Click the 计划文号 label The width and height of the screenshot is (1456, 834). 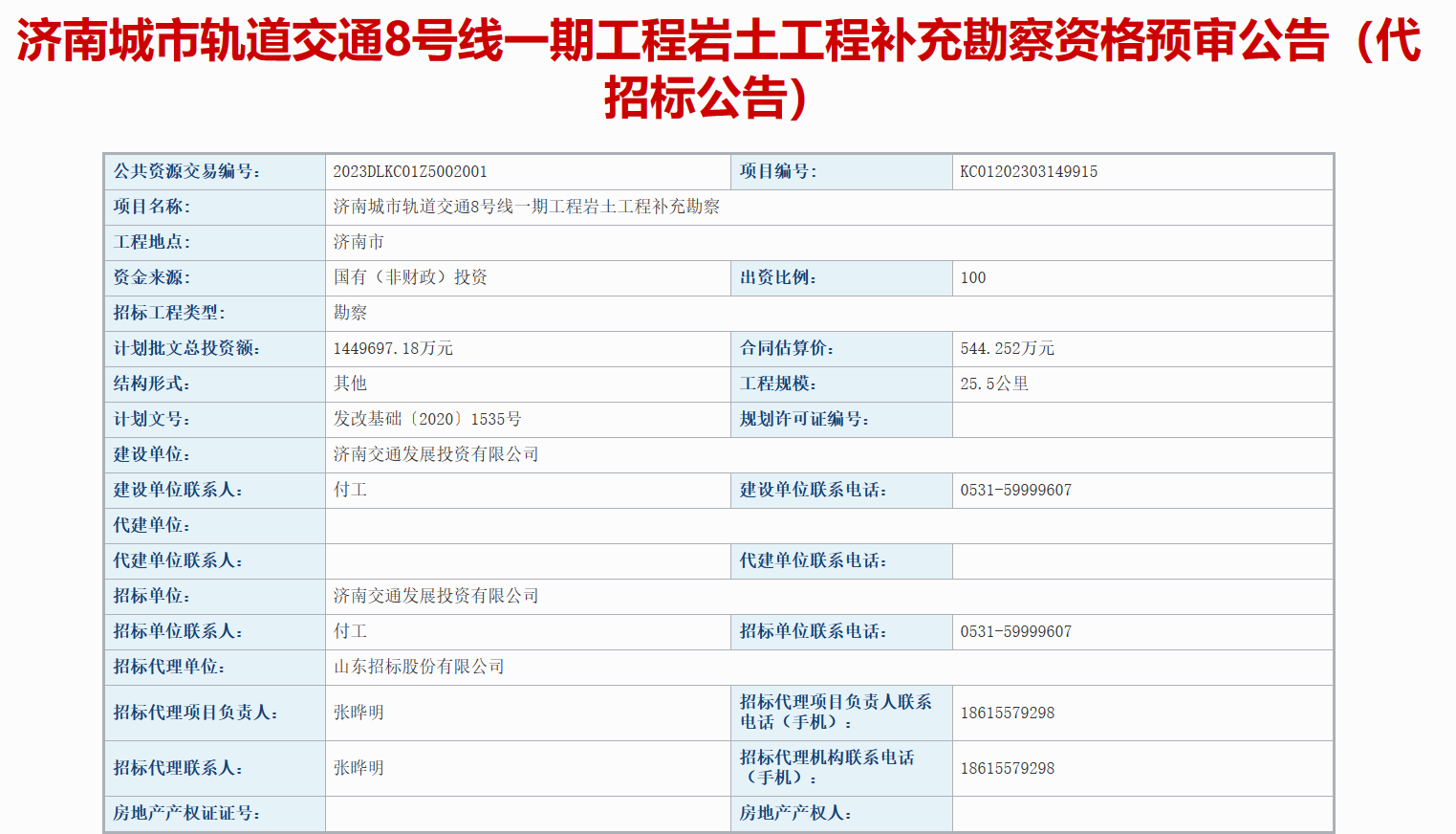point(152,419)
